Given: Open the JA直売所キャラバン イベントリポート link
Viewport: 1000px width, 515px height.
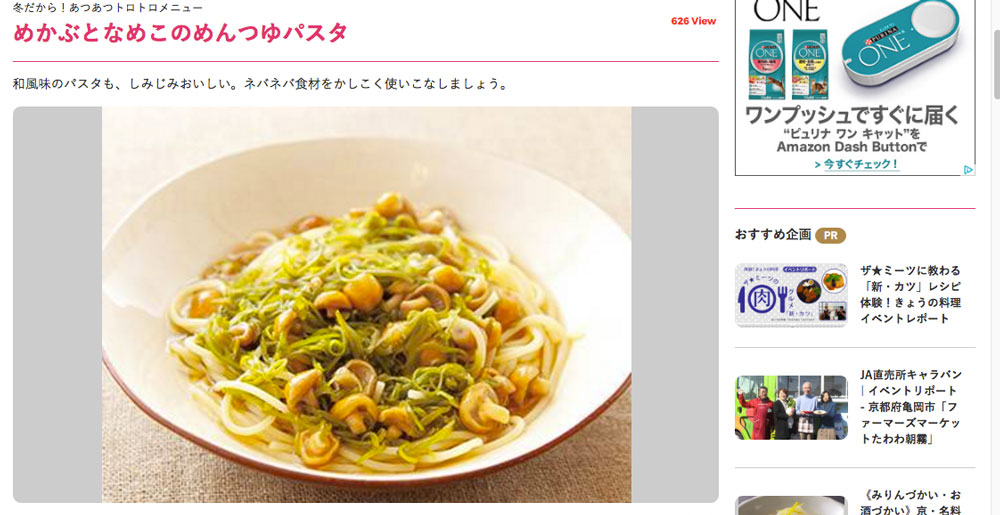Looking at the screenshot, I should click(x=911, y=407).
